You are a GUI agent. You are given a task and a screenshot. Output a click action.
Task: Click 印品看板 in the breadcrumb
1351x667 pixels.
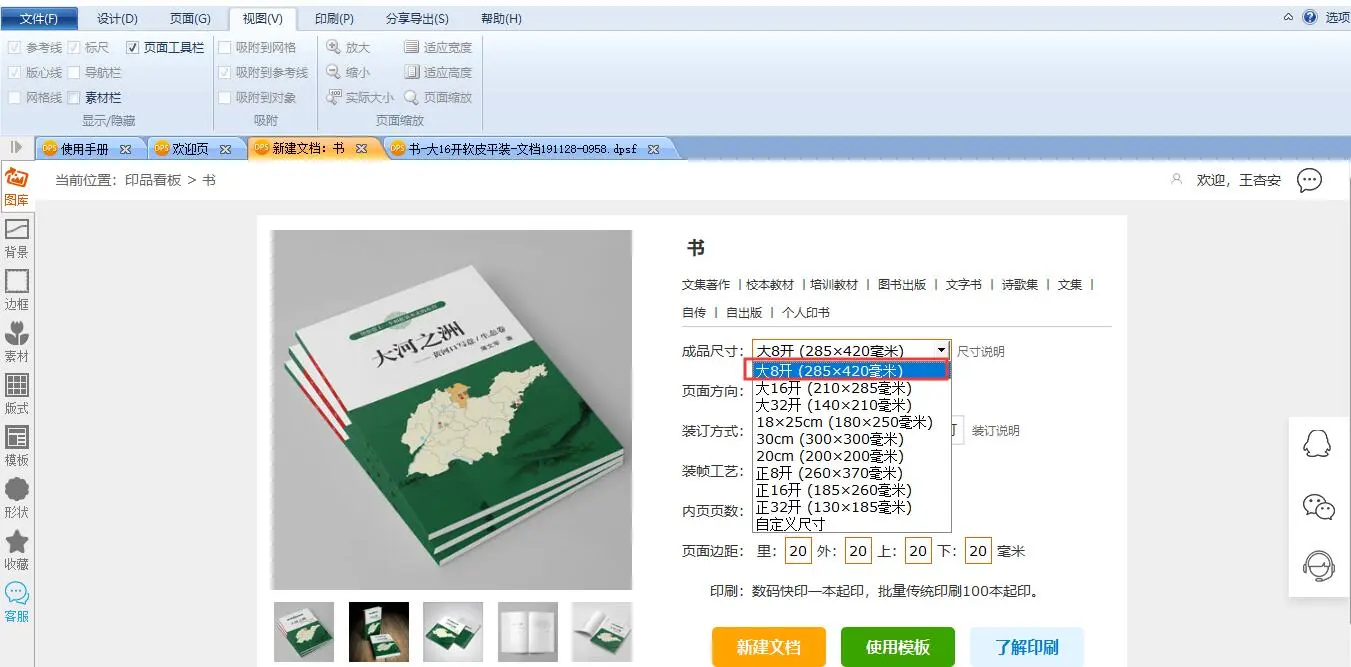pos(153,180)
